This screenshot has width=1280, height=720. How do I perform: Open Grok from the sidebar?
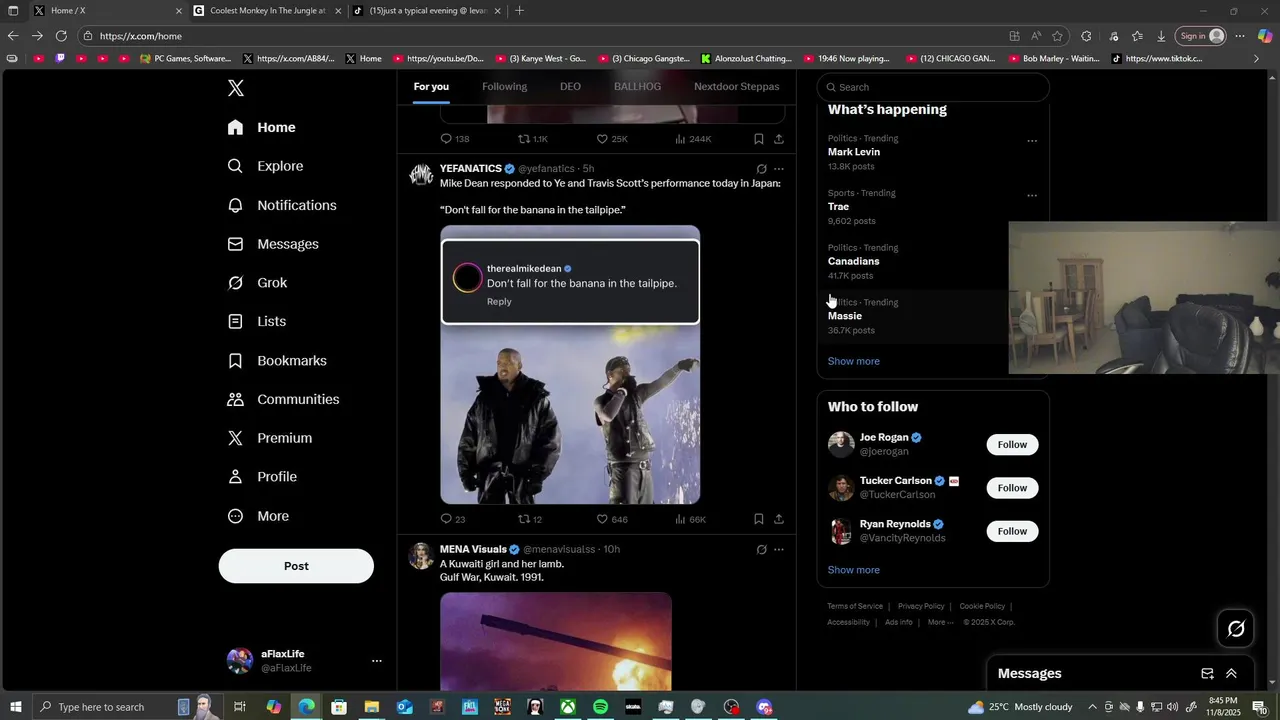257,283
